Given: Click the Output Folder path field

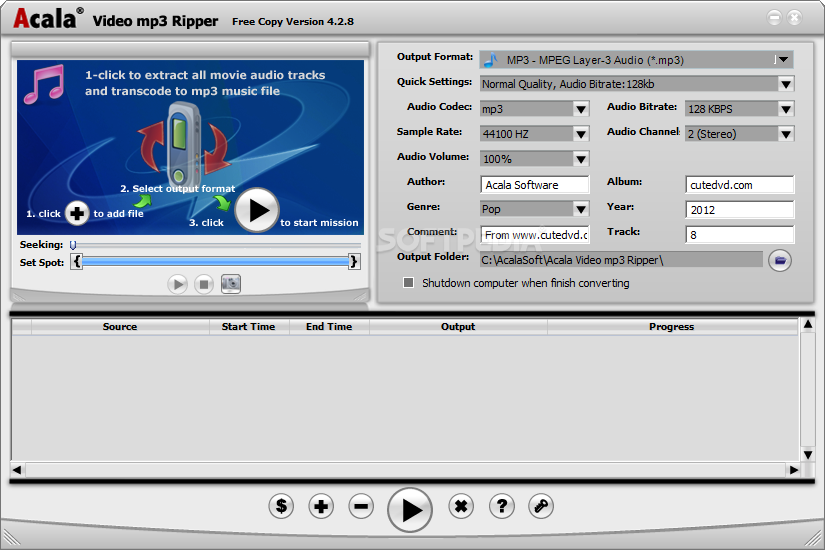Looking at the screenshot, I should (x=621, y=259).
